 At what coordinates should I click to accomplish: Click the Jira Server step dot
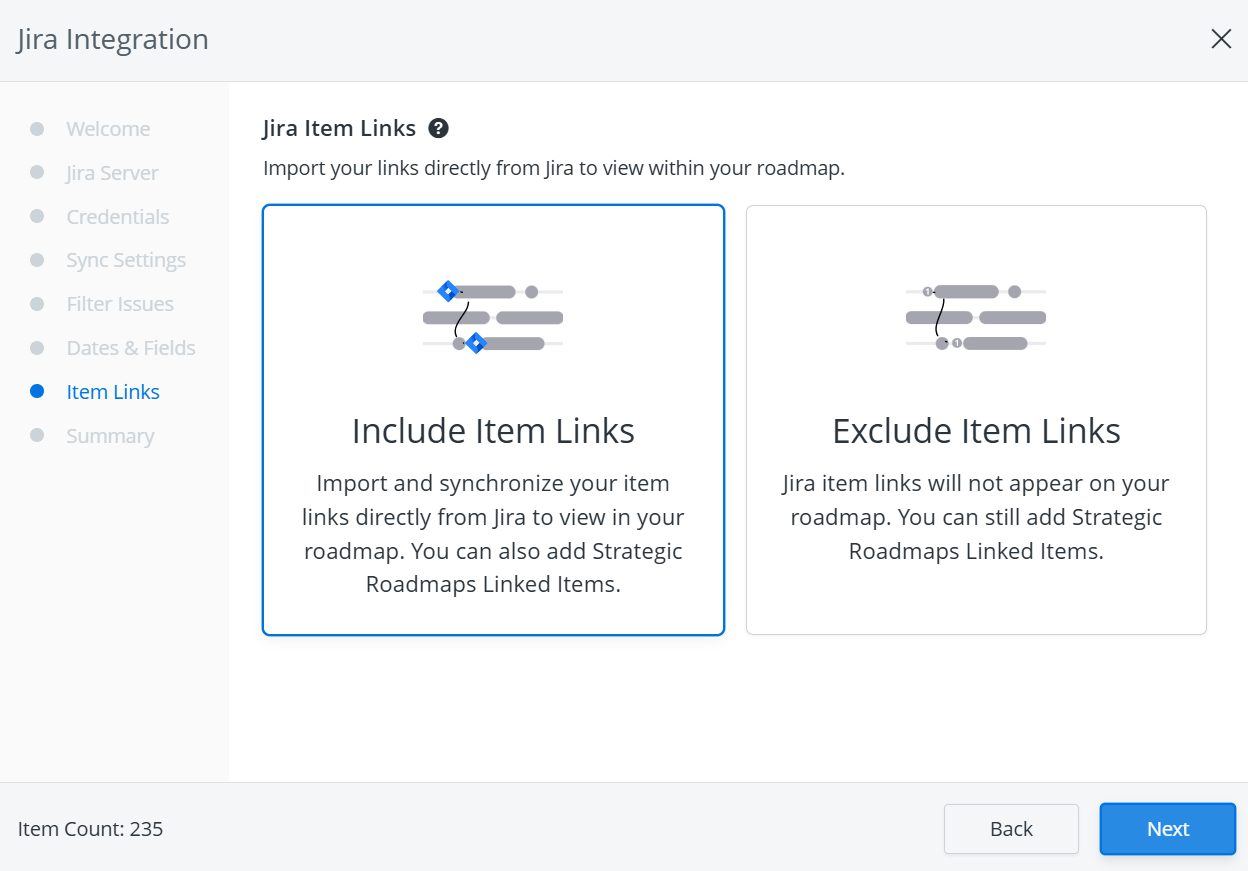(x=38, y=173)
